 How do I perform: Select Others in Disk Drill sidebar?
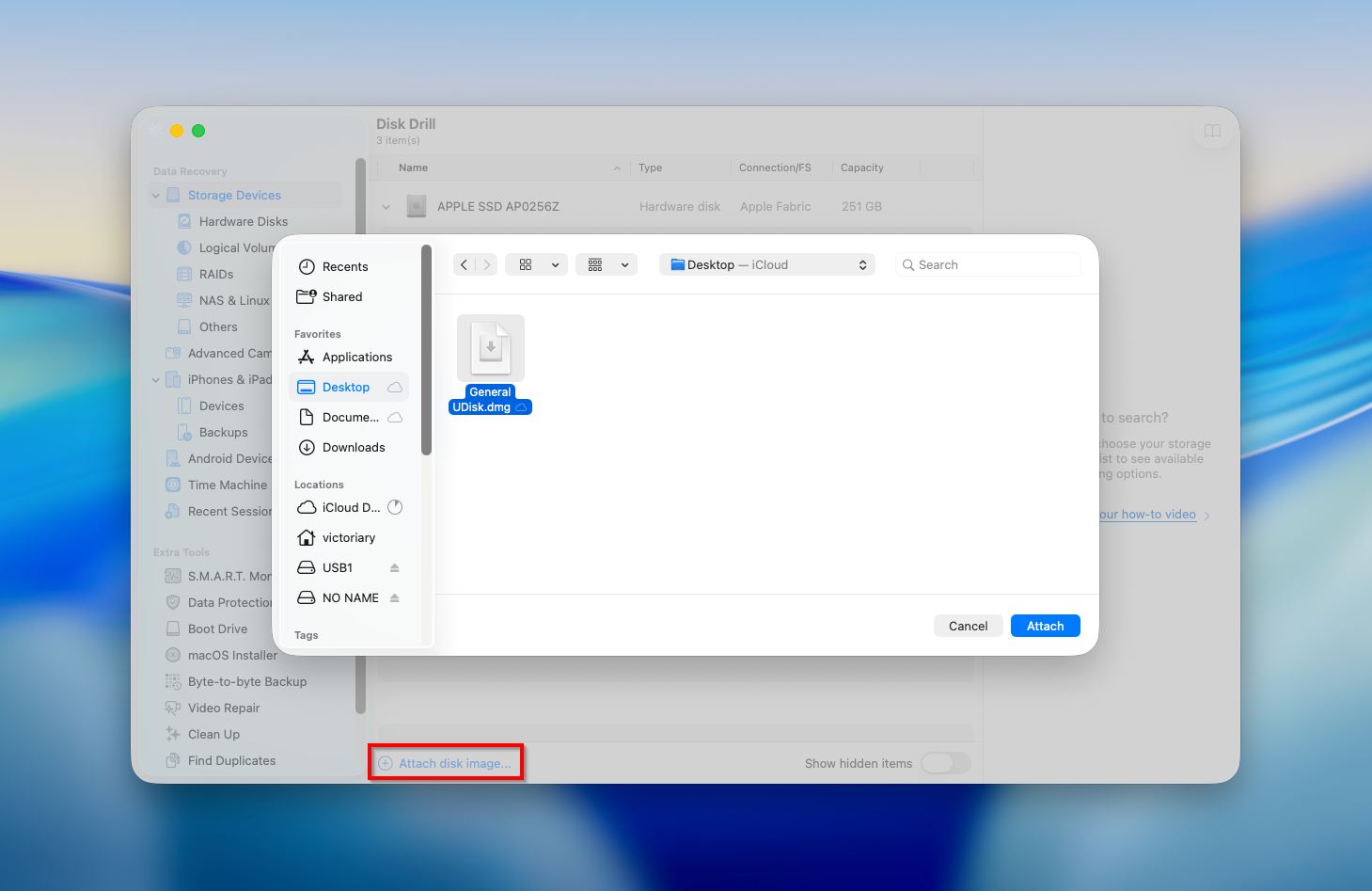pyautogui.click(x=218, y=326)
